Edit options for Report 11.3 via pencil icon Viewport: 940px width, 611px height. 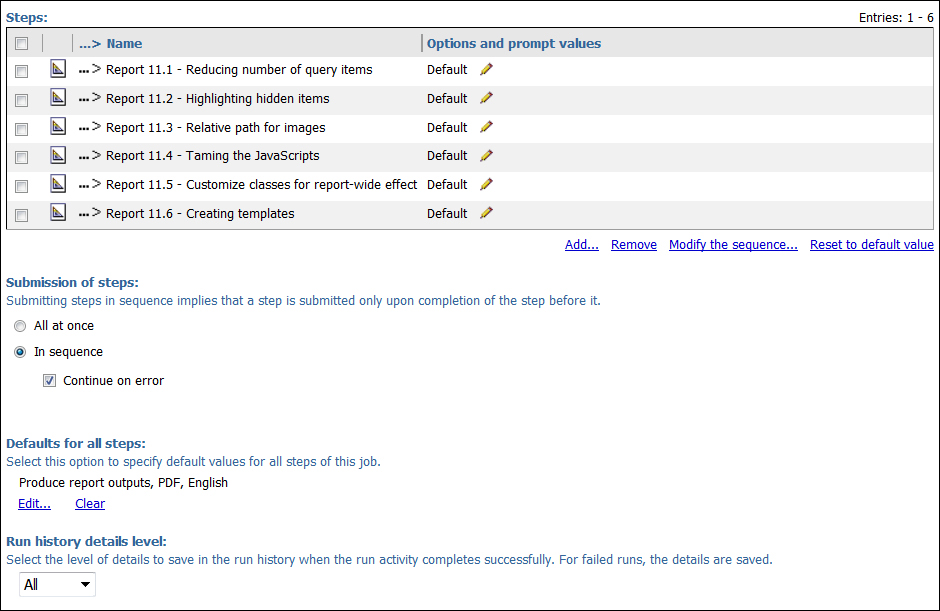point(486,127)
